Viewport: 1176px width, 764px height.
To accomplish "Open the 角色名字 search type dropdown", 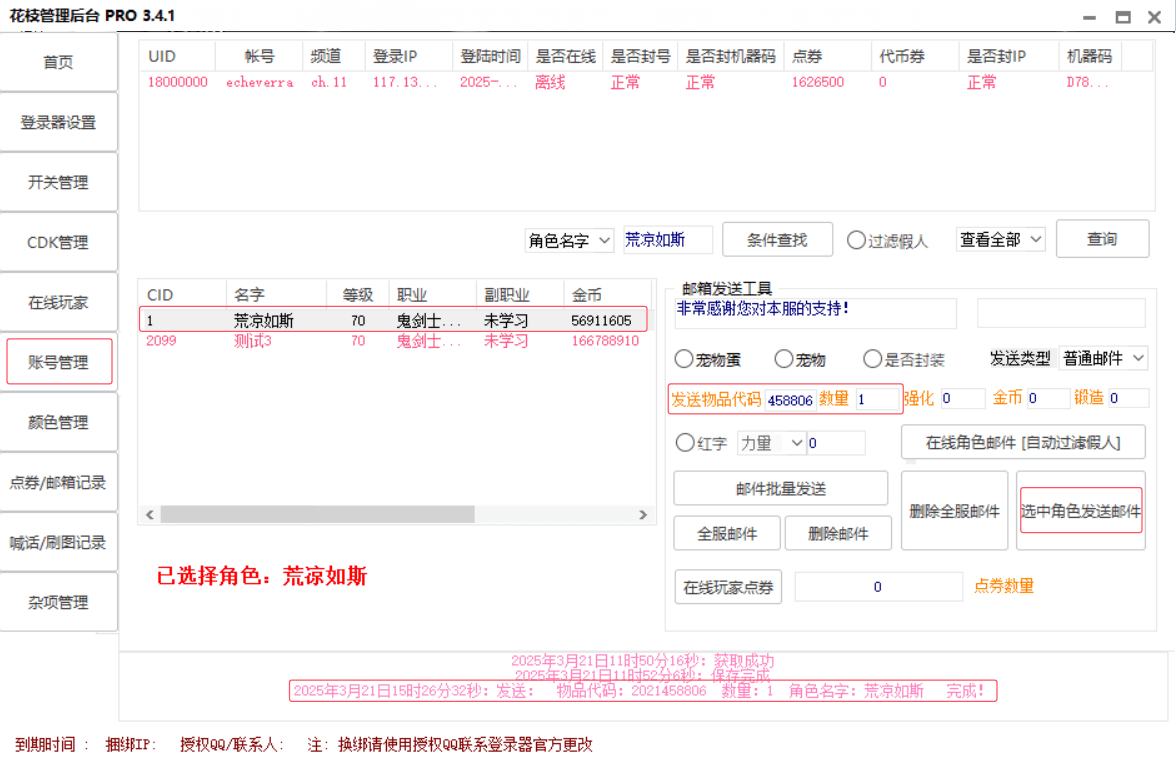I will click(x=570, y=240).
